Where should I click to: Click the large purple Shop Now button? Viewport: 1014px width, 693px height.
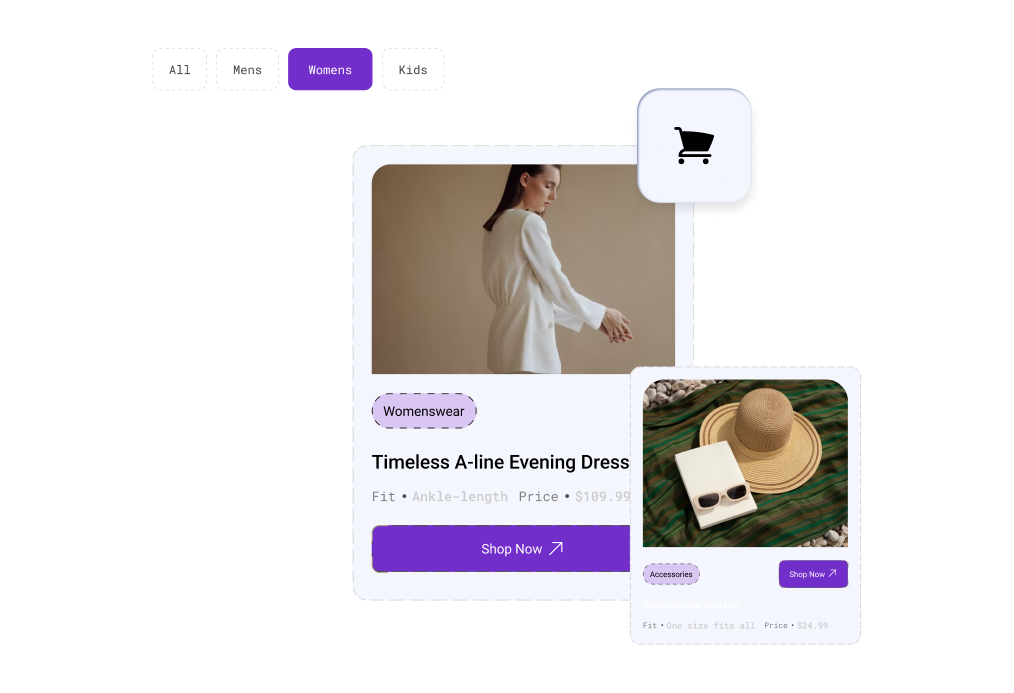tap(501, 549)
